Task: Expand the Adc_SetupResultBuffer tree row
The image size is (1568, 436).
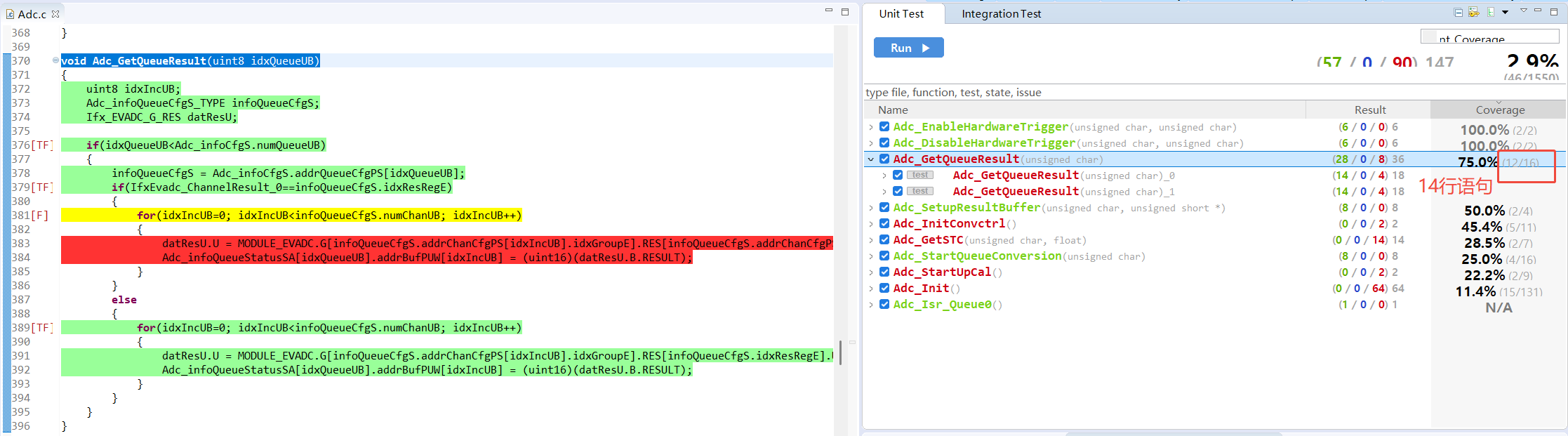Action: (871, 208)
